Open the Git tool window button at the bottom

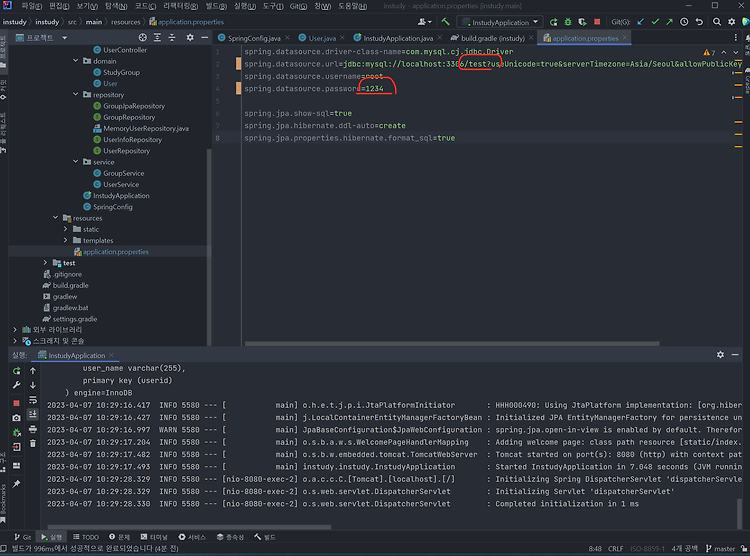point(22,537)
